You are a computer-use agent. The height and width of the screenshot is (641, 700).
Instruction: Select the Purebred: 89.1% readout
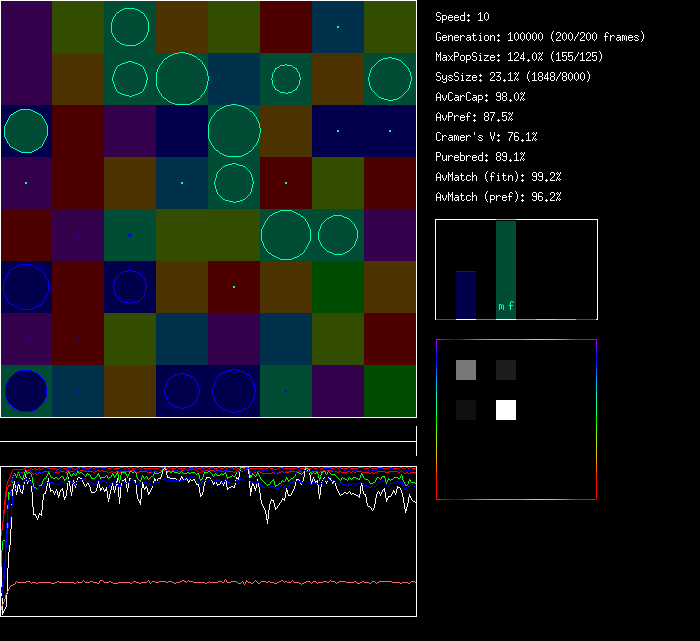tap(480, 157)
